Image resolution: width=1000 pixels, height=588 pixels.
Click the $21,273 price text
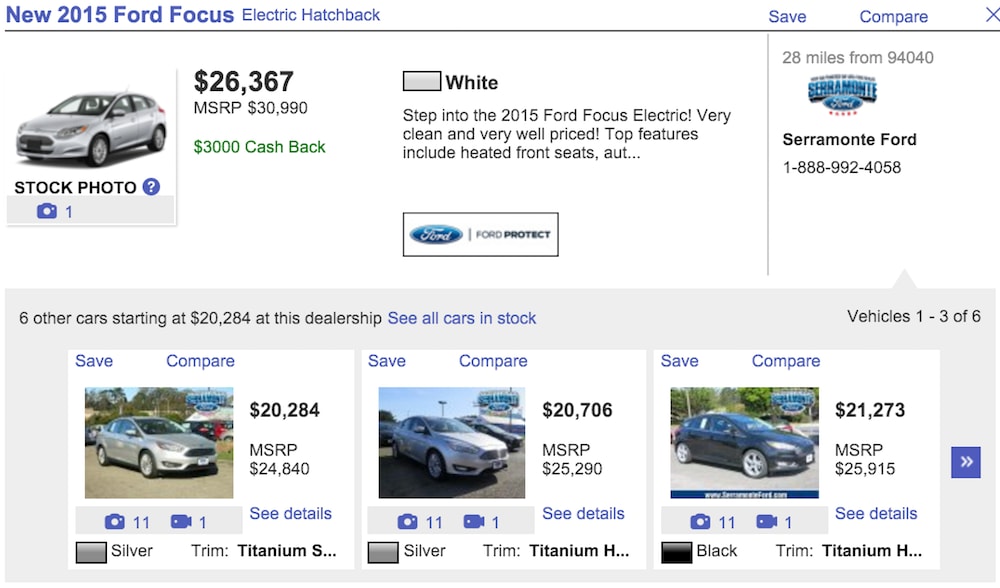point(870,410)
